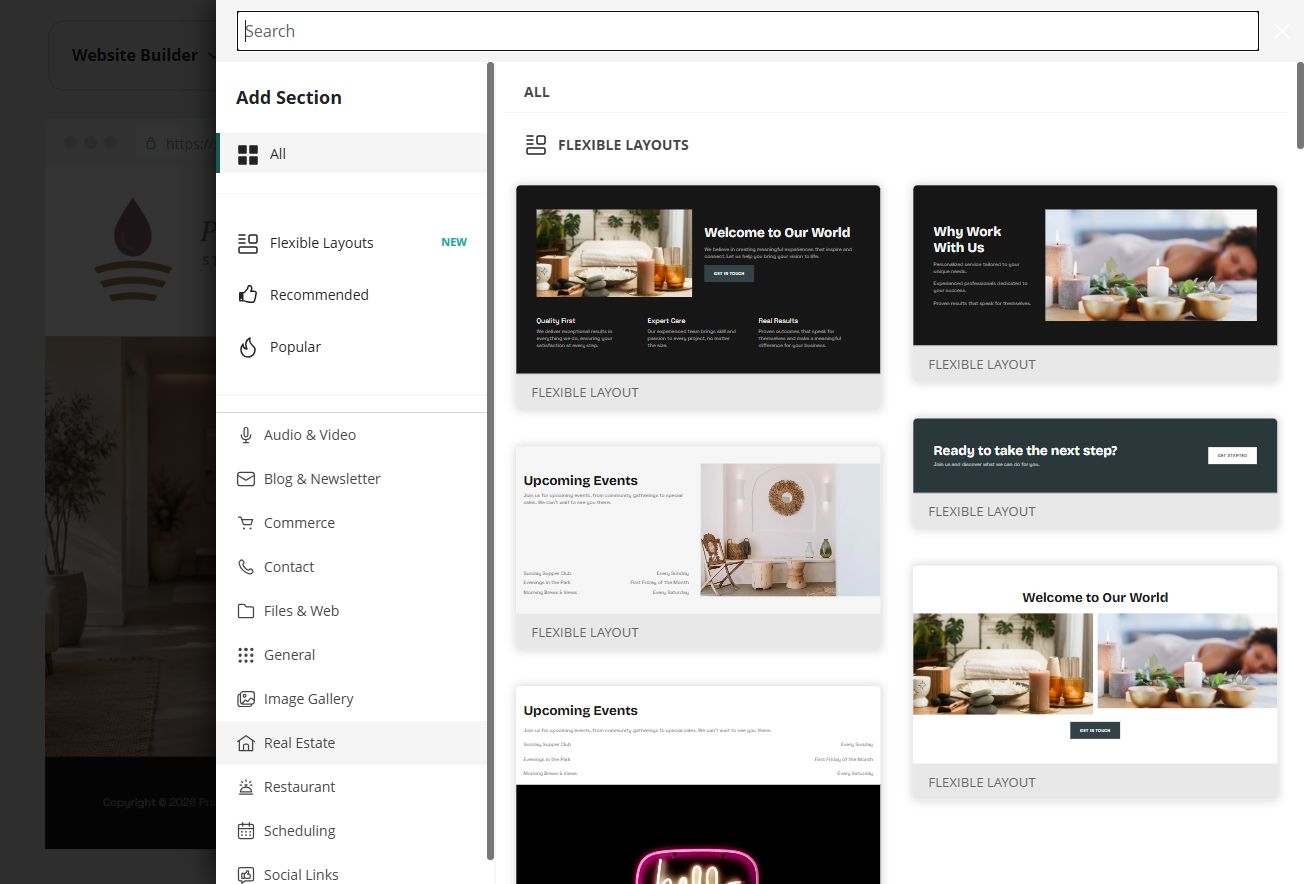
Task: Focus the Search input field
Action: click(747, 31)
